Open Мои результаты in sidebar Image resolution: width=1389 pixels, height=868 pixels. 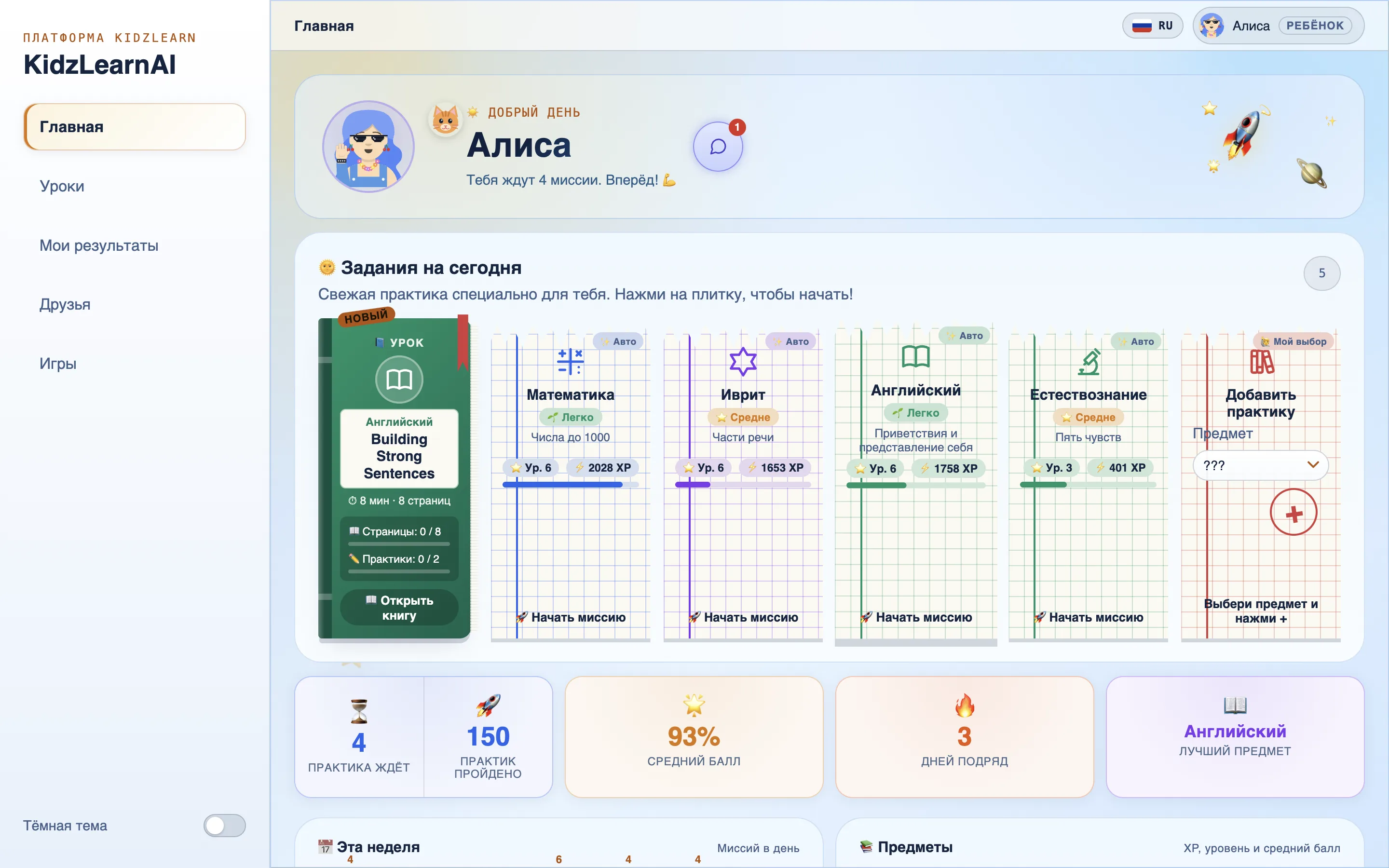(x=99, y=245)
